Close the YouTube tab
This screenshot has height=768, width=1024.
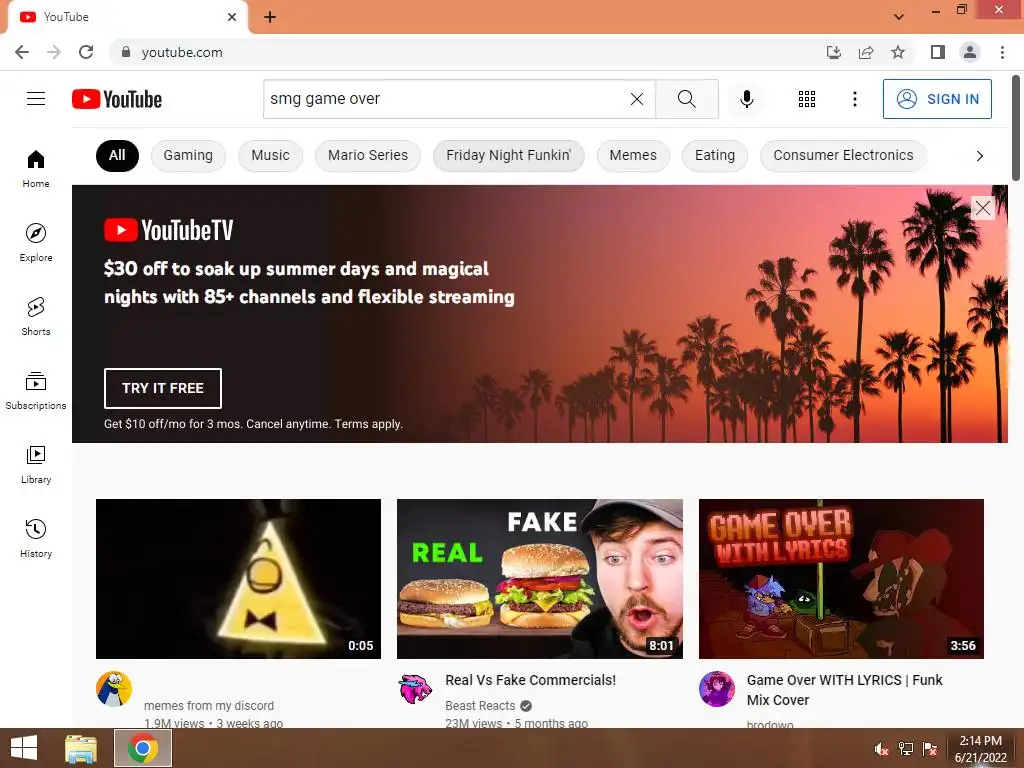point(232,17)
